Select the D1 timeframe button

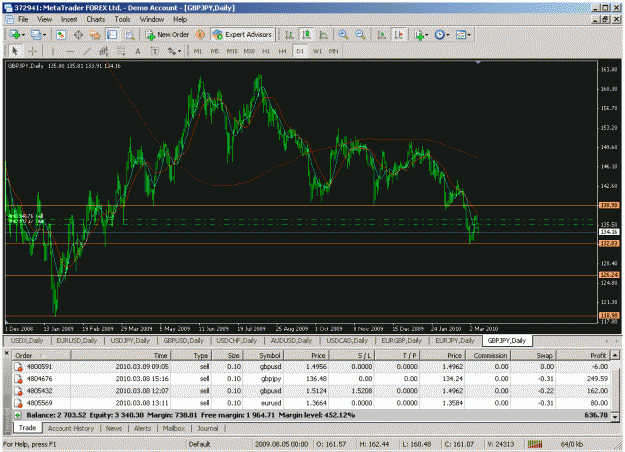pos(300,51)
